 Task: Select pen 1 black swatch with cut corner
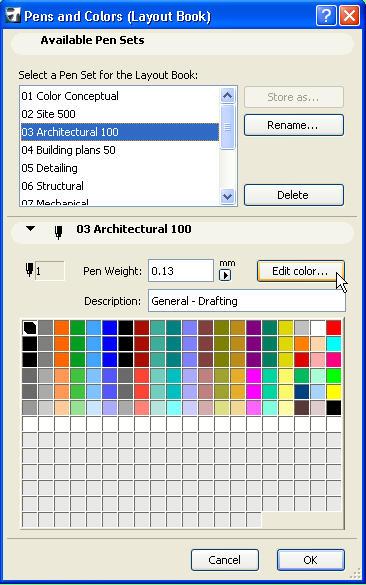click(x=29, y=328)
